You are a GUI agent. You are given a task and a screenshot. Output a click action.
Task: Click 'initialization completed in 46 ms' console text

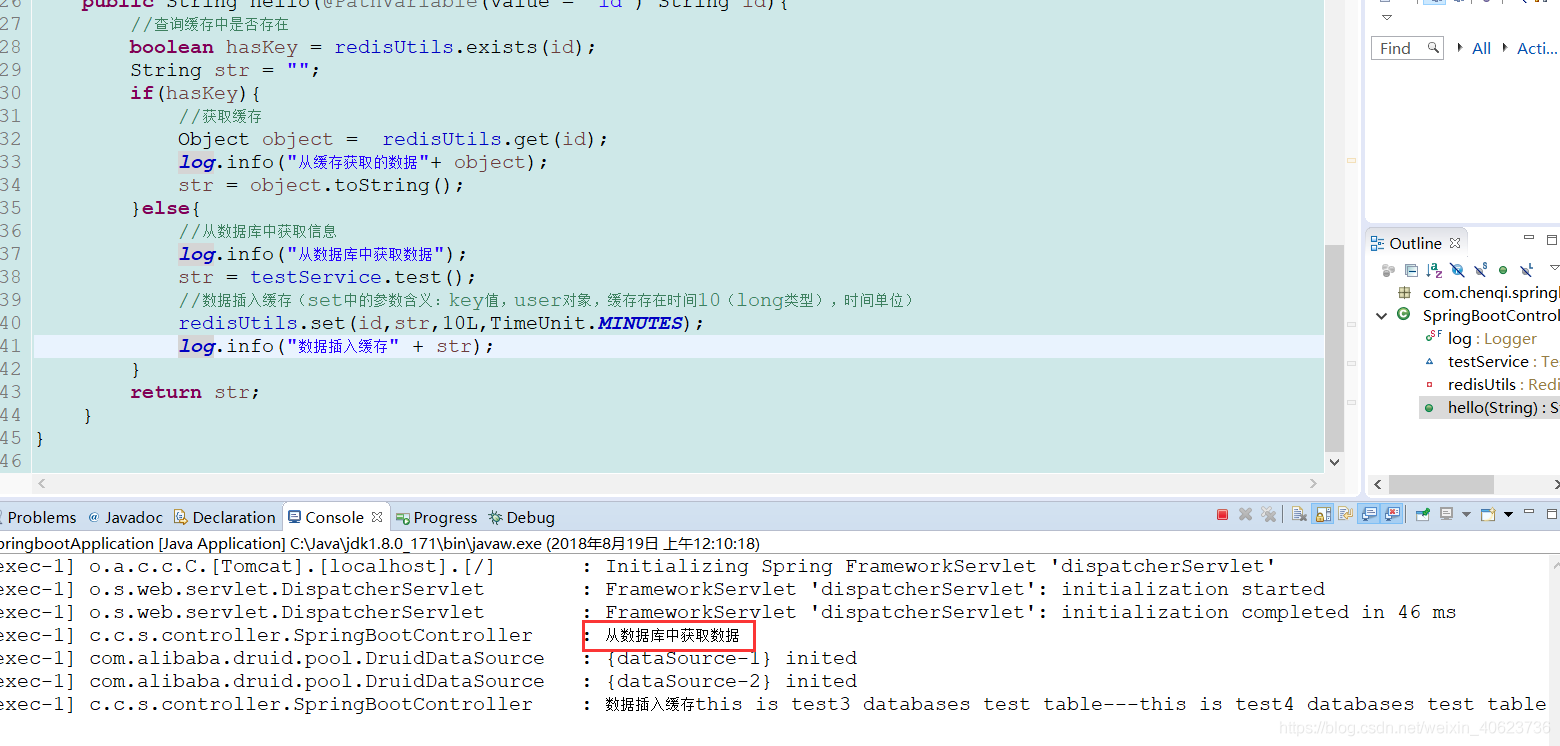1259,612
